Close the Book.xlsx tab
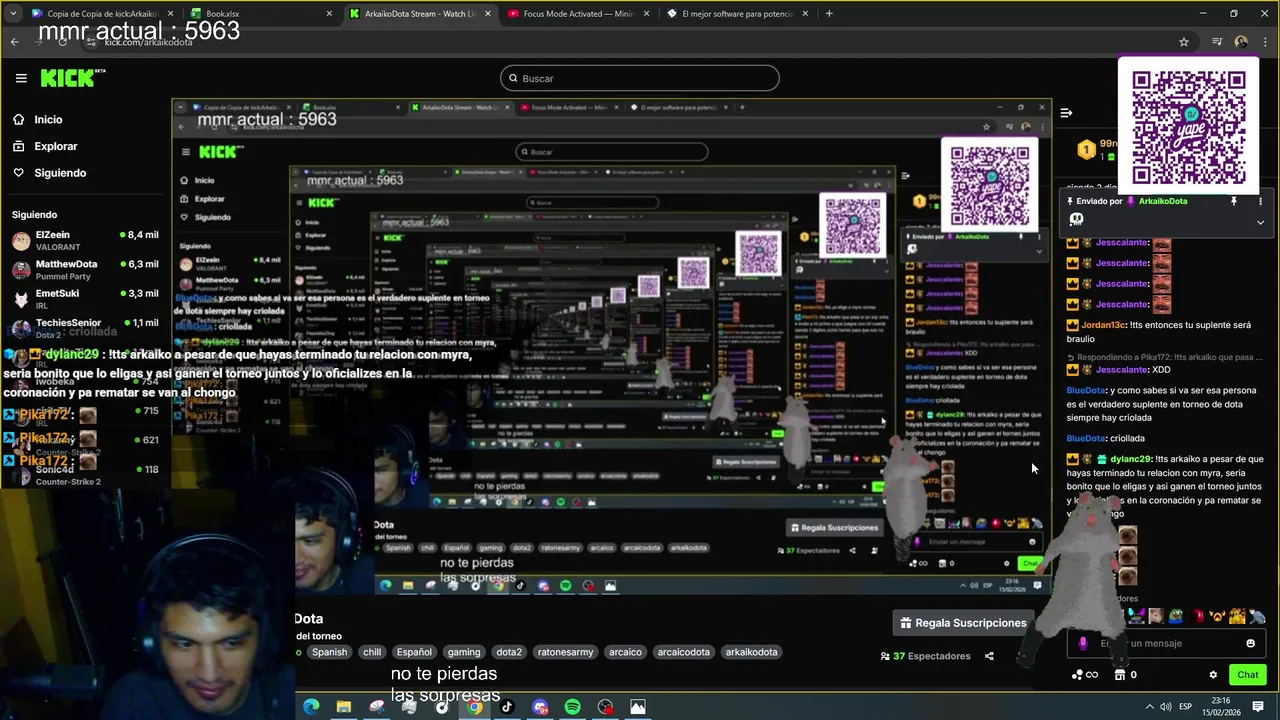1280x720 pixels. pyautogui.click(x=330, y=14)
